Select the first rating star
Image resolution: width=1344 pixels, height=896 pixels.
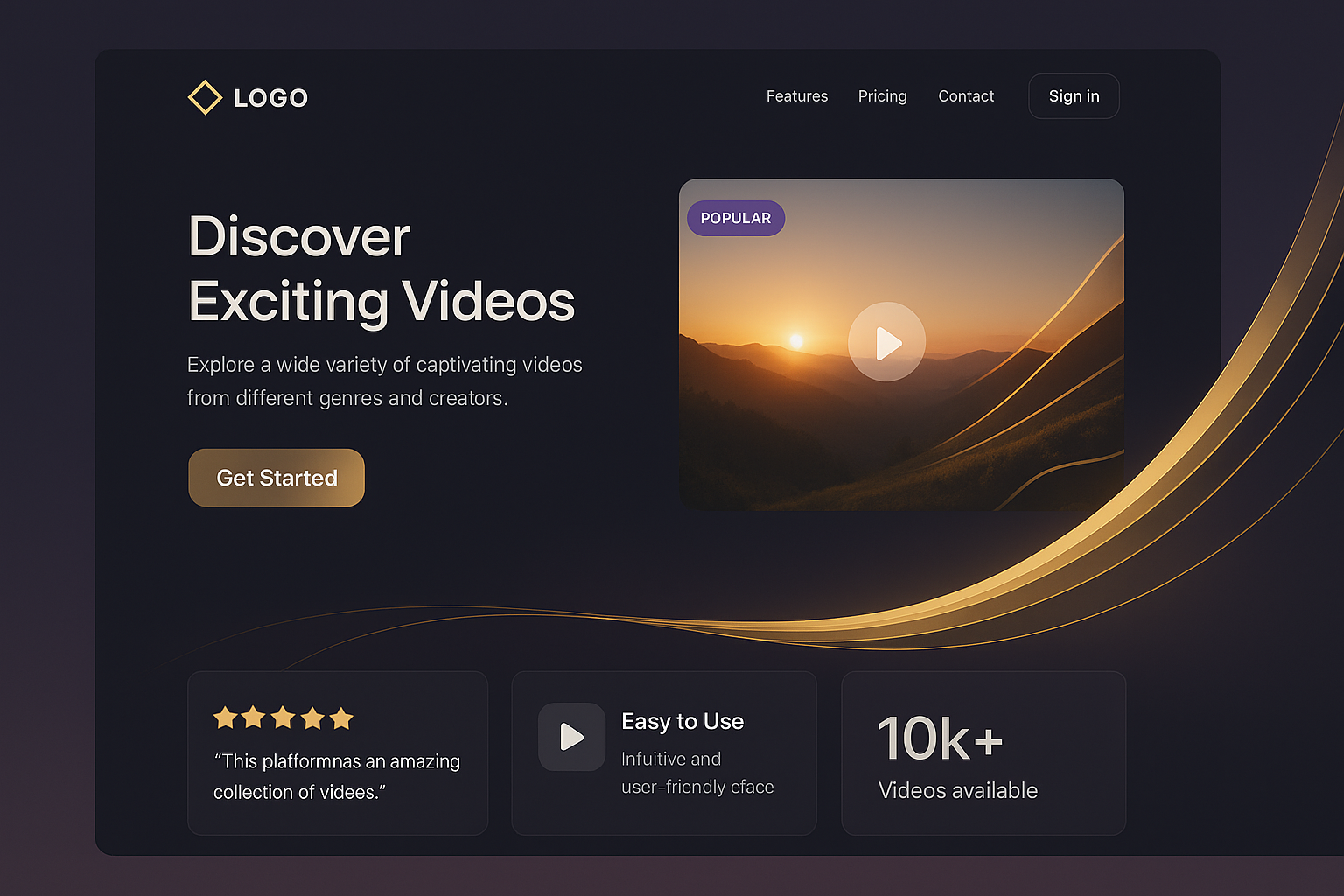225,718
